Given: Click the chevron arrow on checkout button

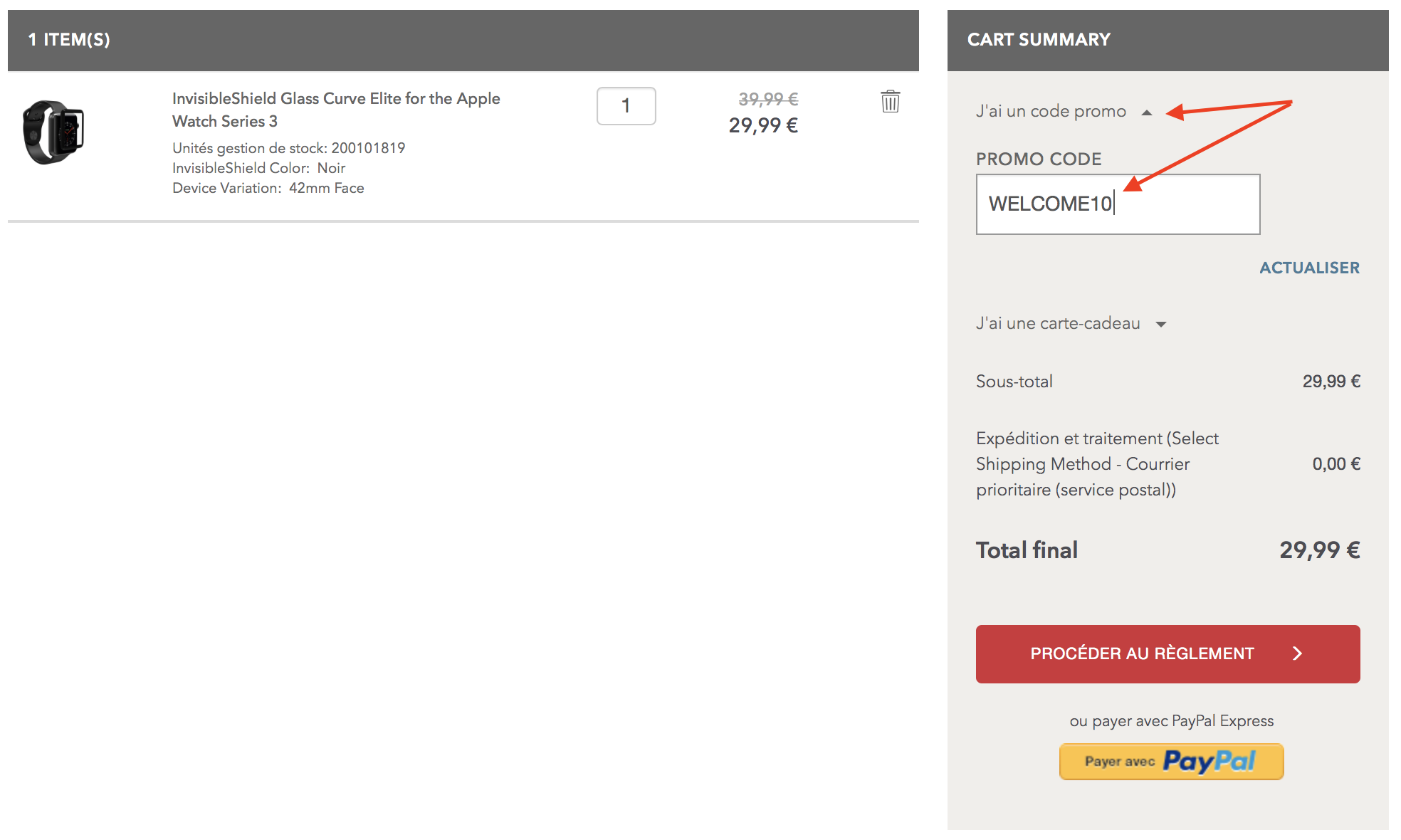Looking at the screenshot, I should 1297,653.
